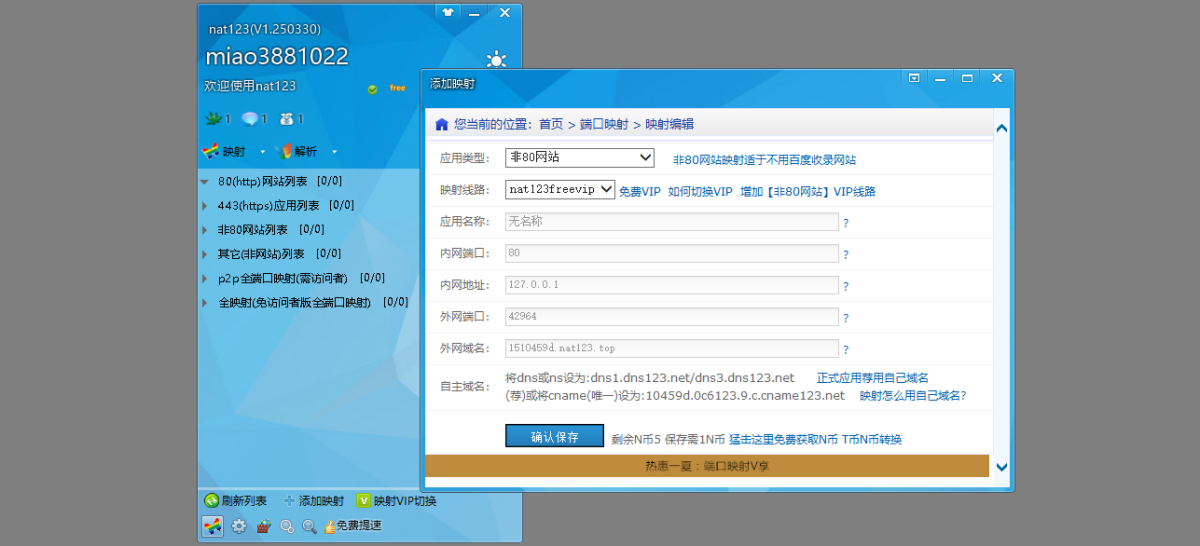Click the money bag icon with count 1
The height and width of the screenshot is (546, 1200).
(x=287, y=119)
